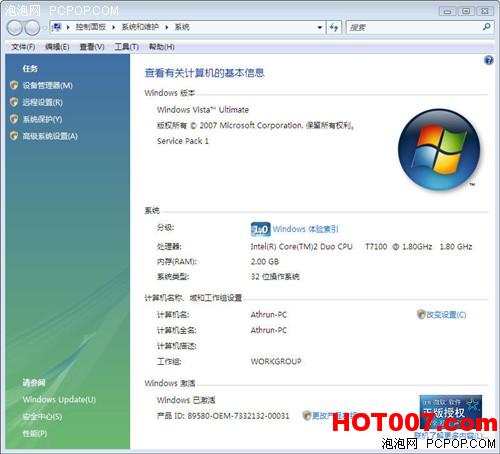The width and height of the screenshot is (500, 454).
Task: Select the Service Pack 1 text
Action: (x=183, y=141)
